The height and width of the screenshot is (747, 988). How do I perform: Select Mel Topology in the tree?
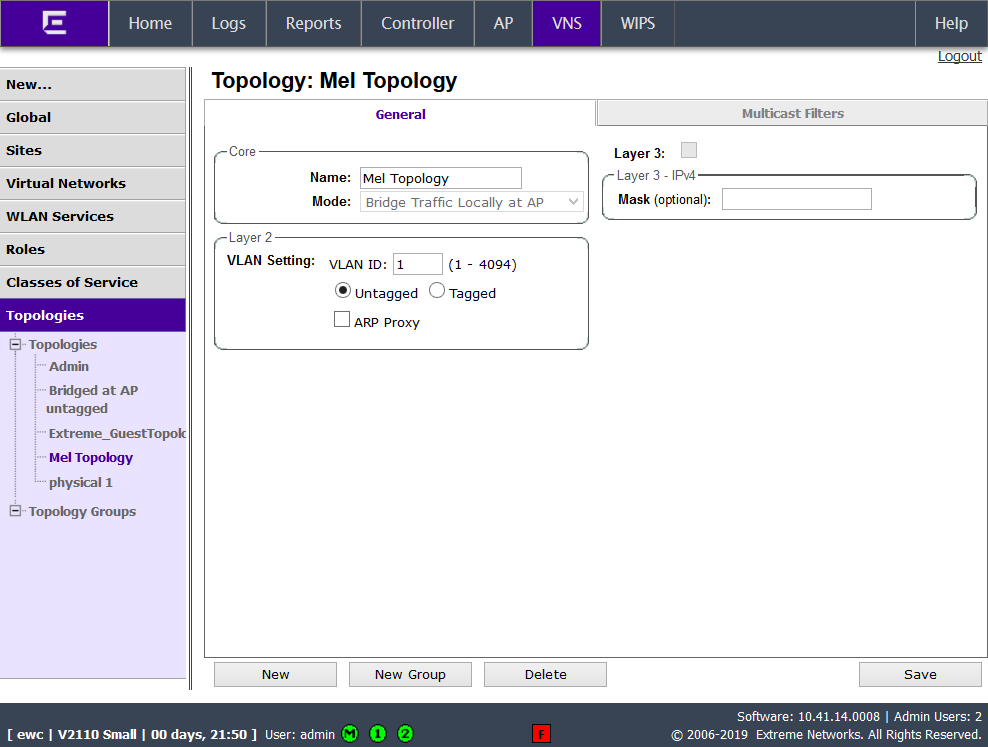(91, 458)
